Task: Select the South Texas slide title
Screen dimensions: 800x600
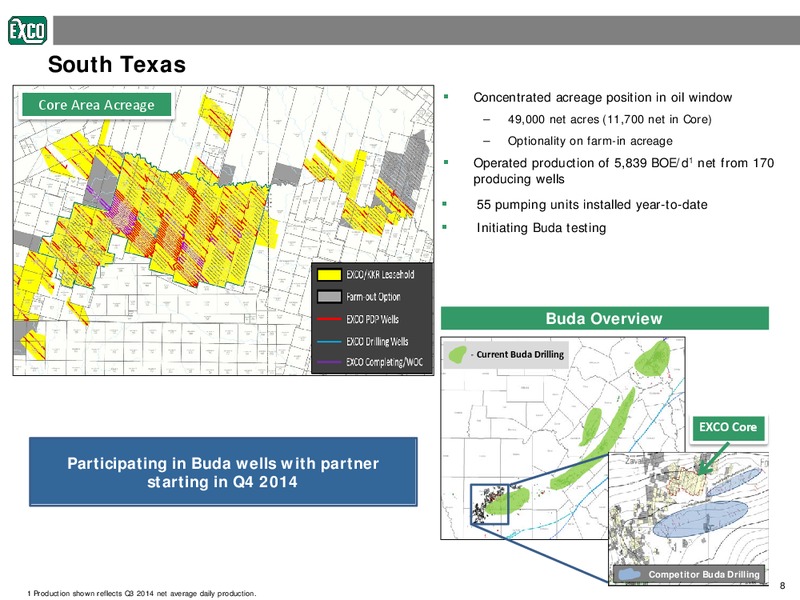Action: coord(117,65)
